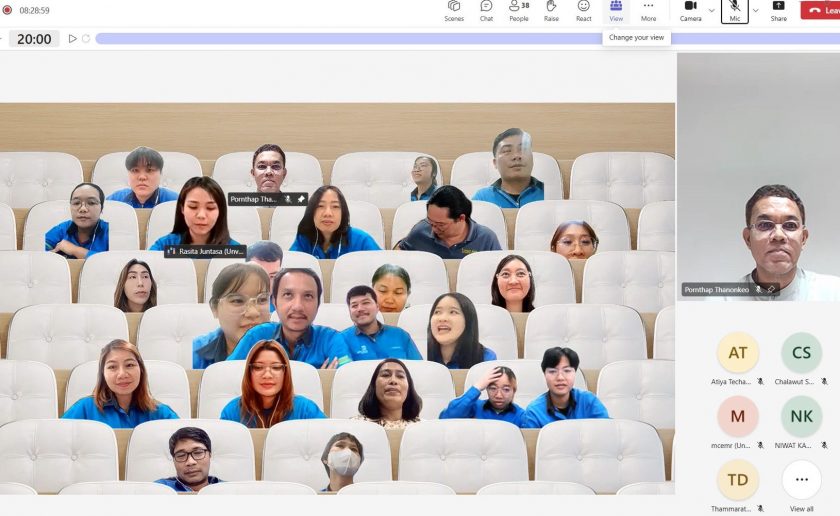840x516 pixels.
Task: Expand the Camera options dropdown arrow
Action: [712, 11]
